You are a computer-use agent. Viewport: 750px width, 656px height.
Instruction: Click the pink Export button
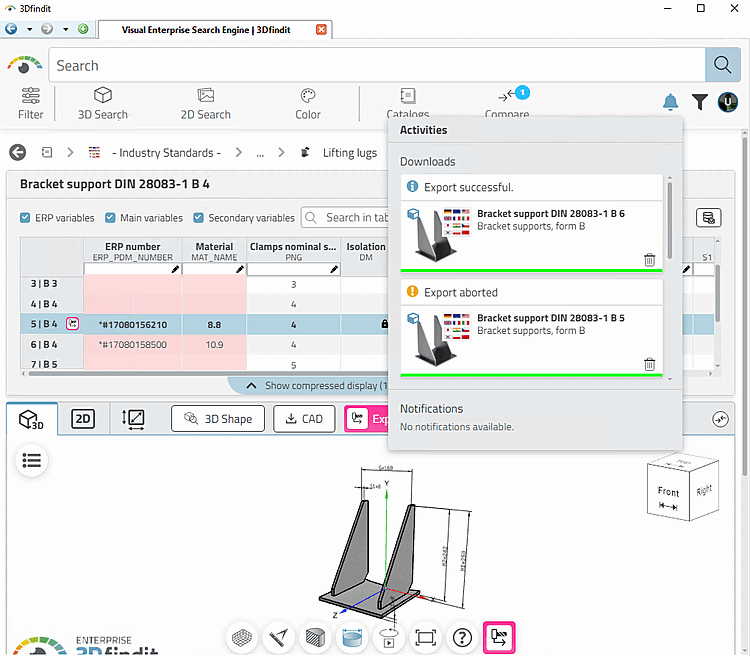366,419
